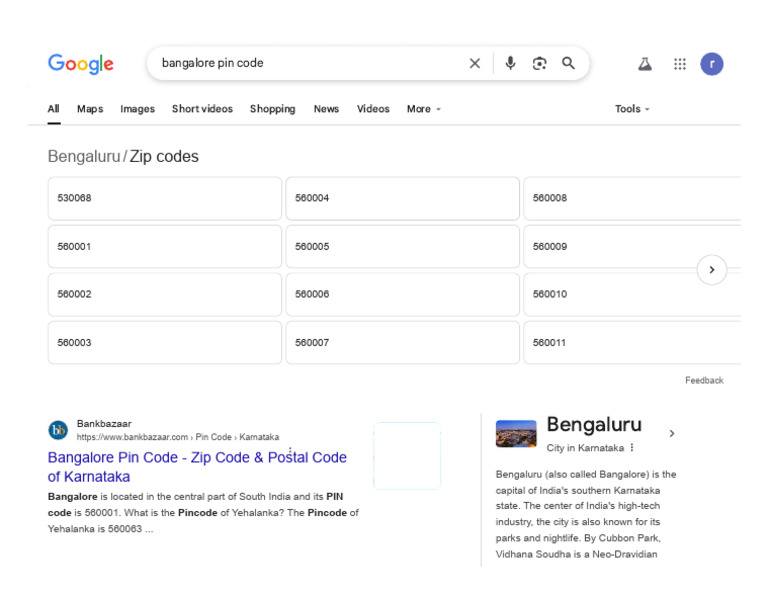
Task: Open the Google account profile avatar
Action: 711,64
